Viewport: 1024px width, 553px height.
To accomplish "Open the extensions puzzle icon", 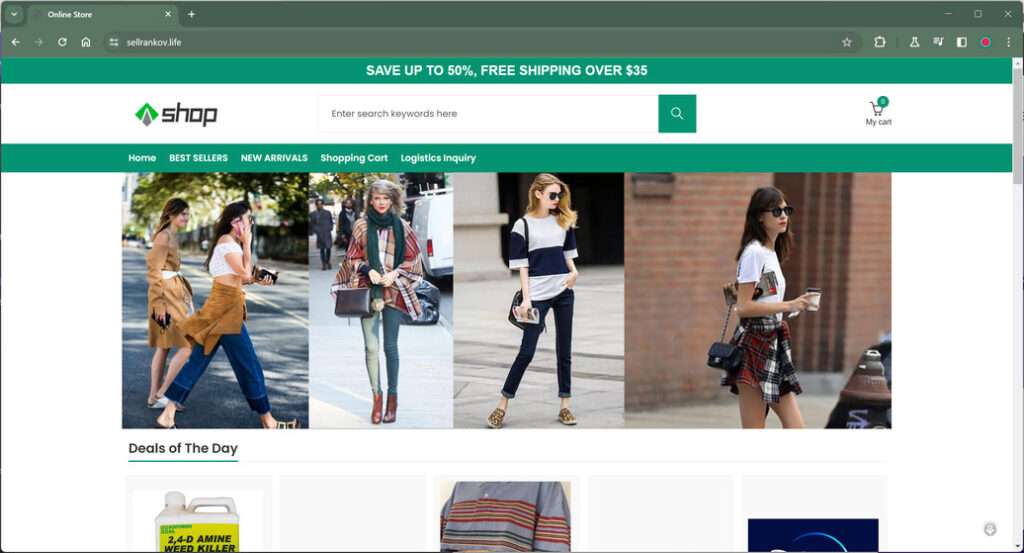I will pos(880,42).
